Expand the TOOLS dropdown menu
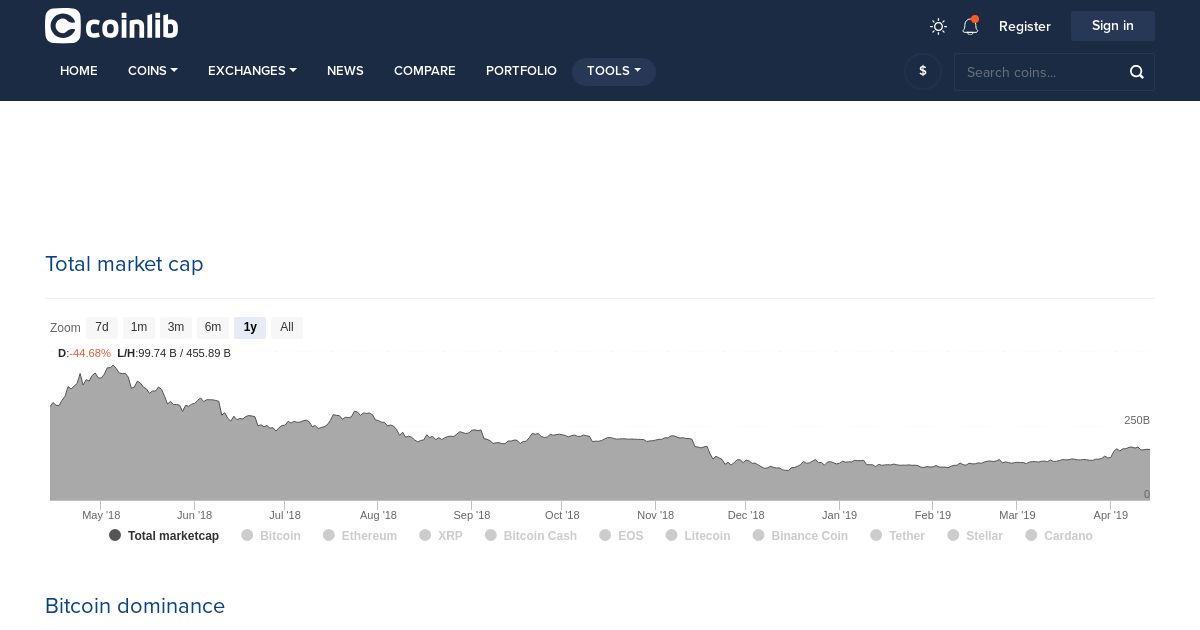This screenshot has height=630, width=1200. pyautogui.click(x=614, y=71)
